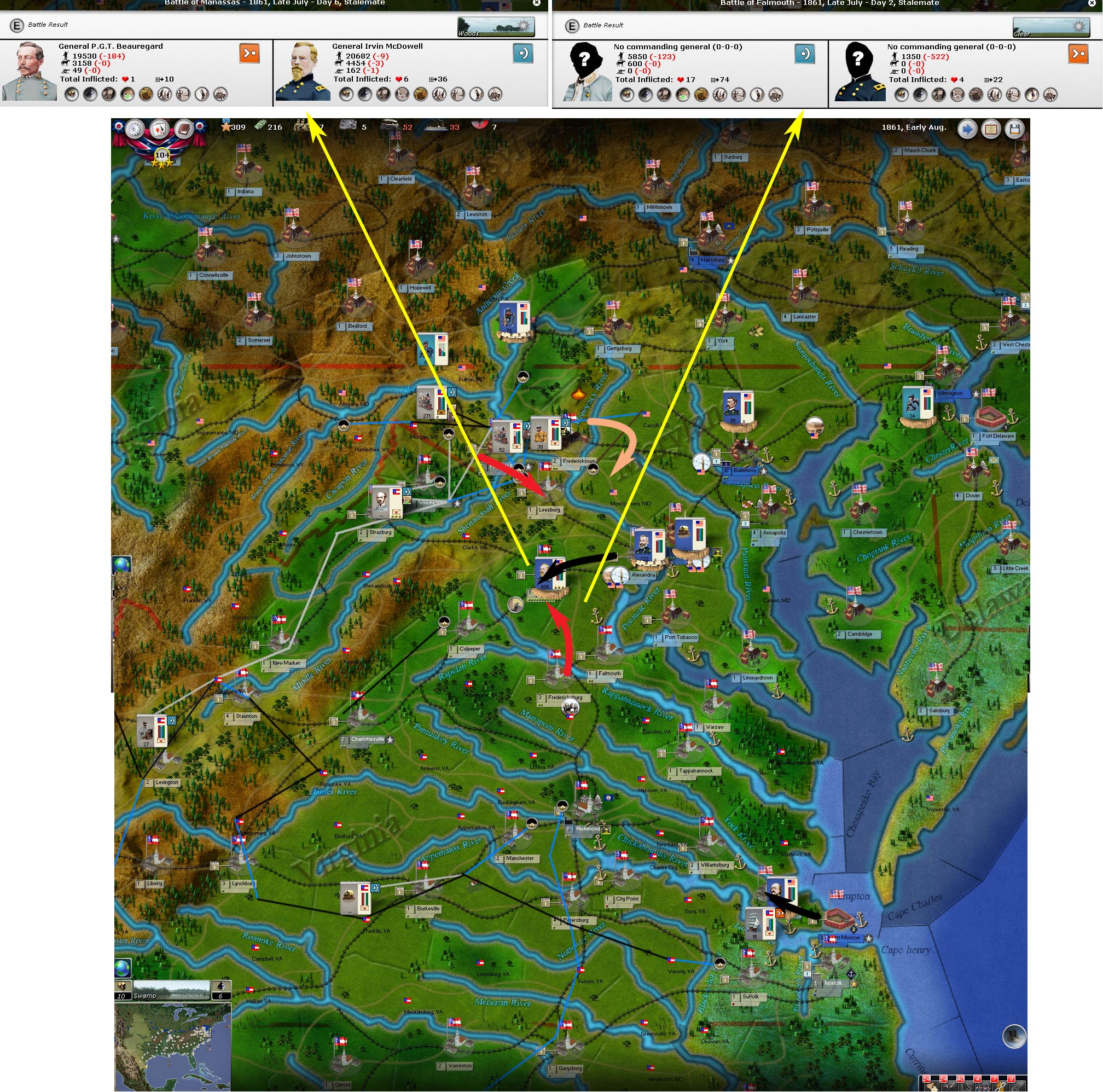Screen dimensions: 1103x1092
Task: Open the playing cards panel in the top bar
Action: (159, 129)
